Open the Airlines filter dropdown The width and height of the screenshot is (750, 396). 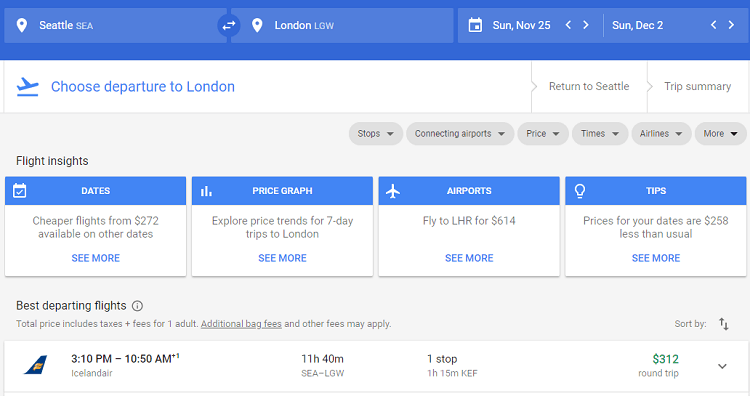(661, 134)
